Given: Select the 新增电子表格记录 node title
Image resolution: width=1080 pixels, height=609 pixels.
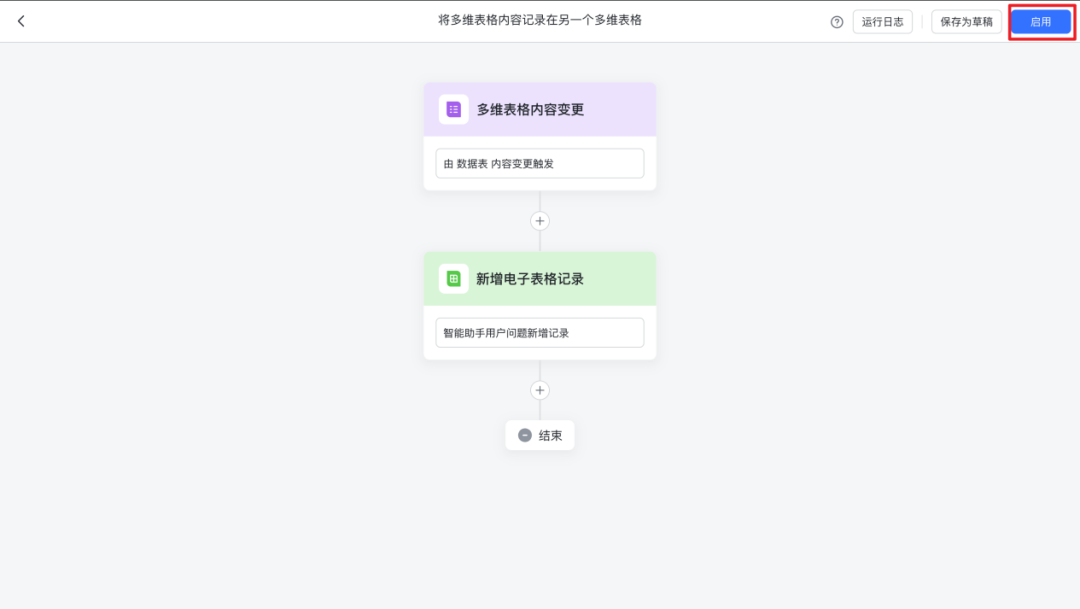Looking at the screenshot, I should 530,279.
